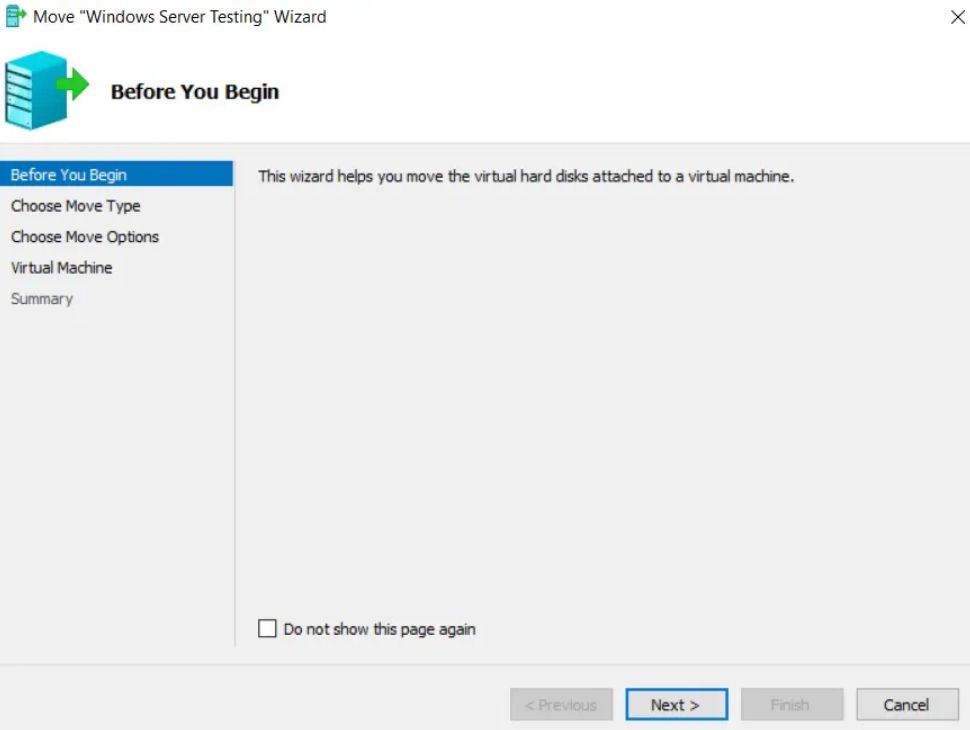Image resolution: width=970 pixels, height=730 pixels.
Task: Click the bold 'Before You Begin' page heading
Action: click(195, 92)
